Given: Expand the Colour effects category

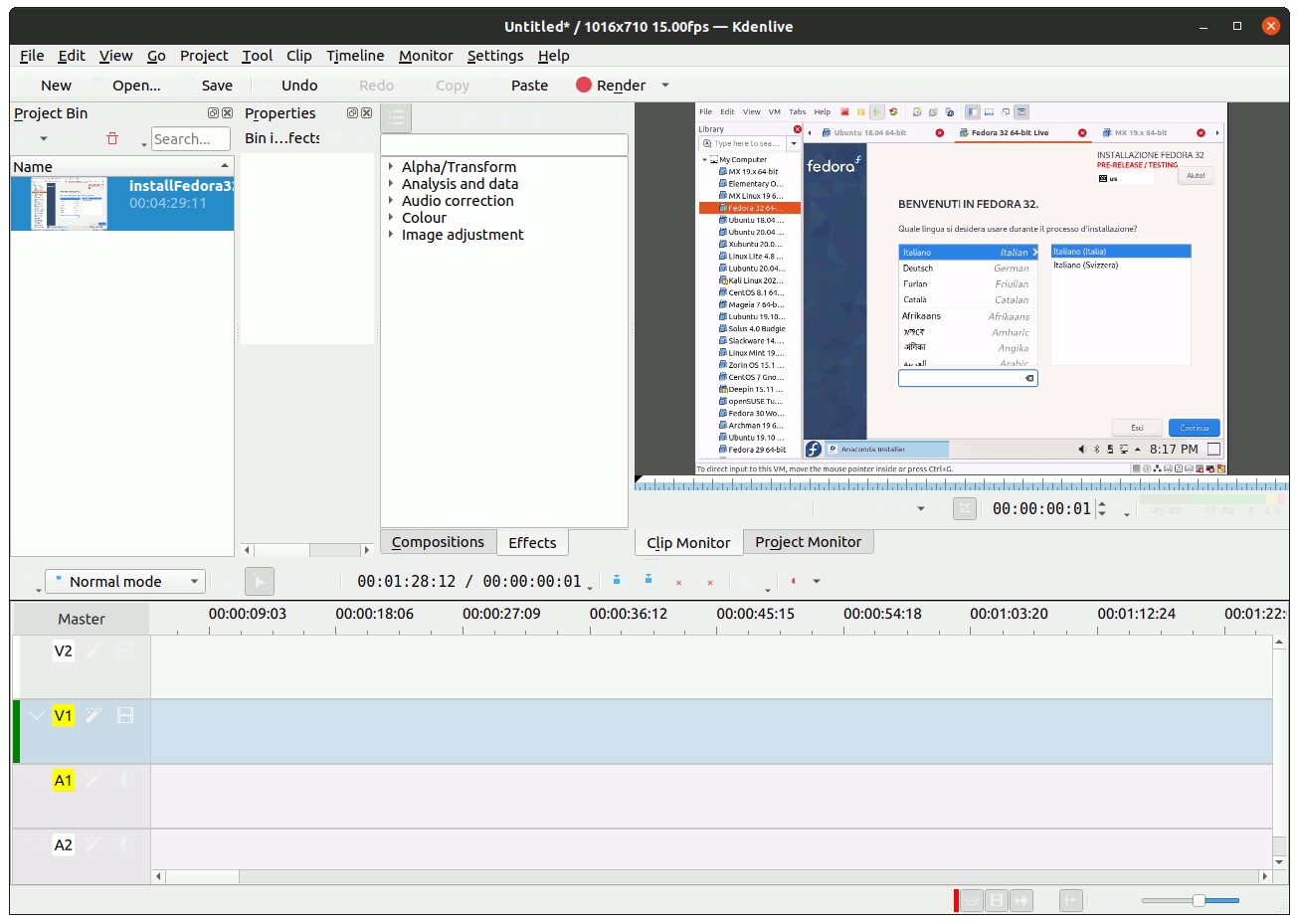Looking at the screenshot, I should (391, 218).
